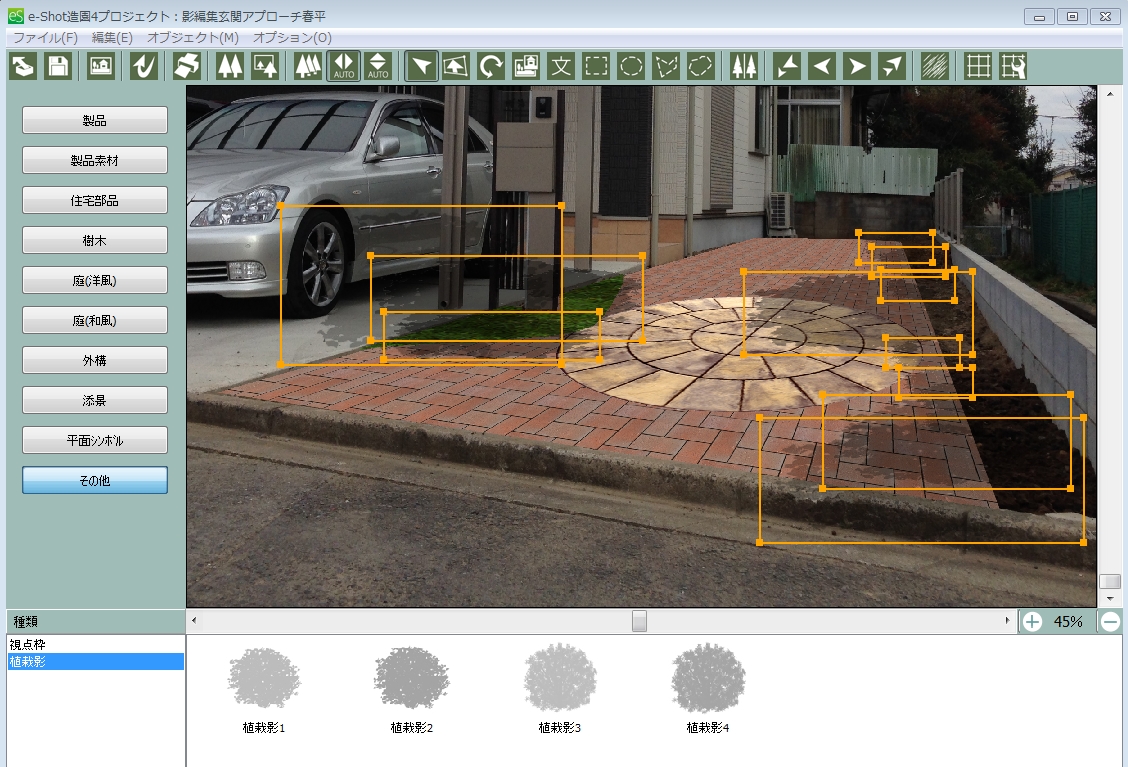Screen dimensions: 1128x767
Task: Choose the elliptical dashed selection tool
Action: click(631, 66)
